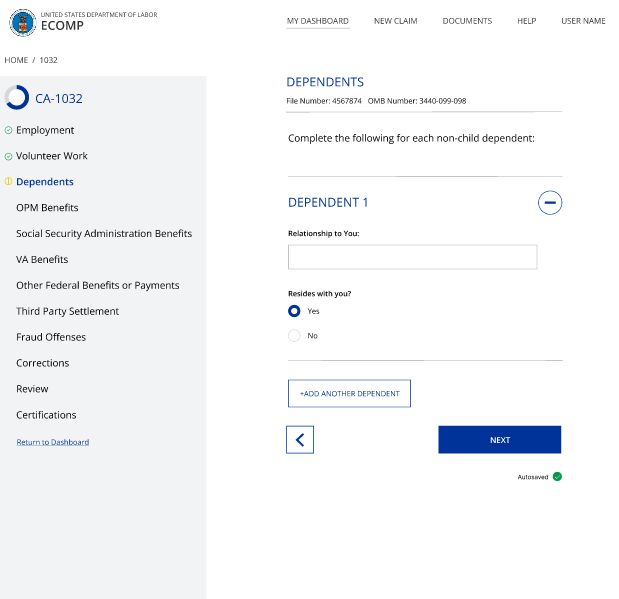
Task: Open Certifications section in sidebar
Action: [x=46, y=415]
